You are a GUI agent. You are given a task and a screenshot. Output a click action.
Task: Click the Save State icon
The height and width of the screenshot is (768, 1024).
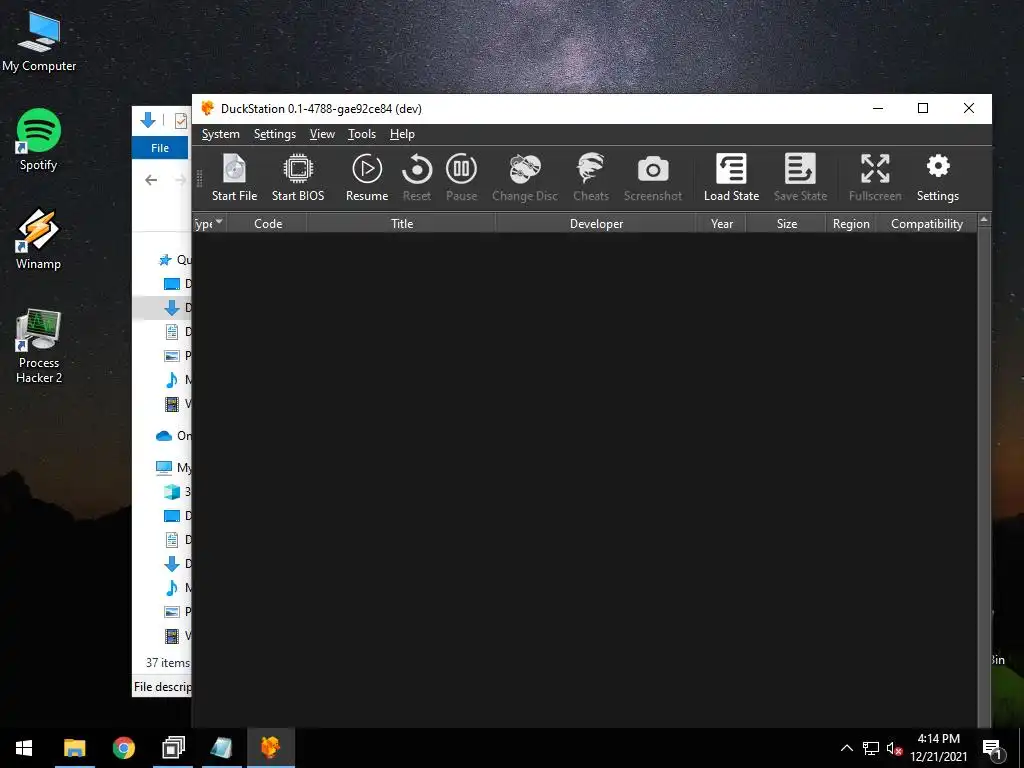tap(801, 177)
